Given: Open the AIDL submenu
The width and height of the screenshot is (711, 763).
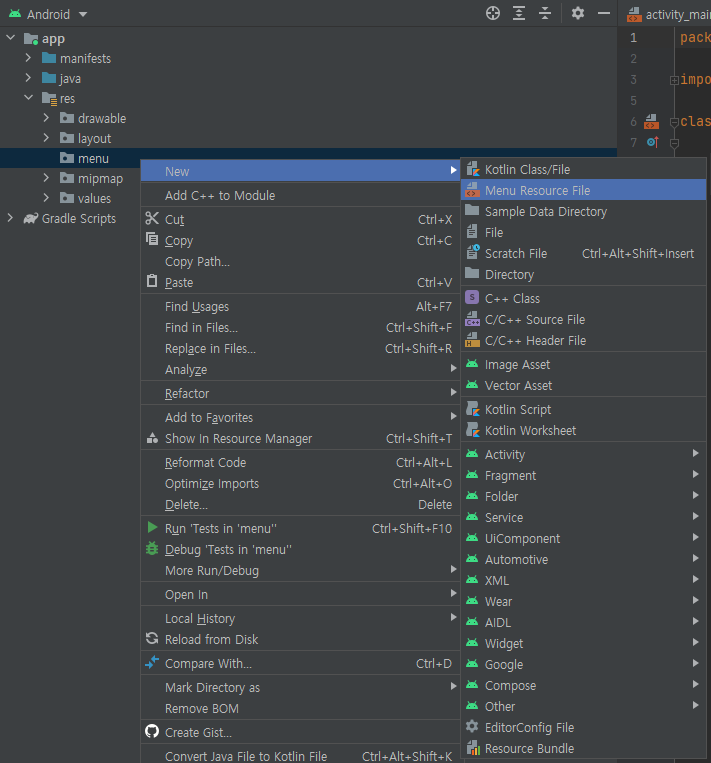Looking at the screenshot, I should [583, 622].
